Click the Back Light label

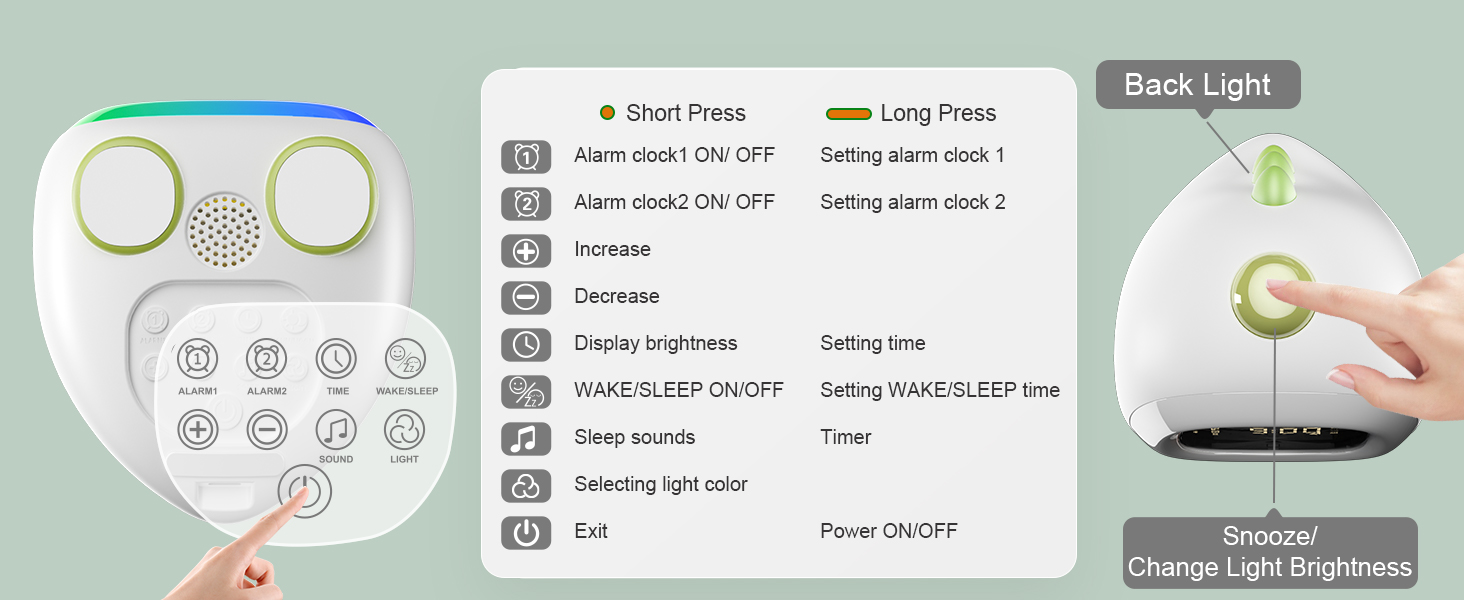(1197, 85)
